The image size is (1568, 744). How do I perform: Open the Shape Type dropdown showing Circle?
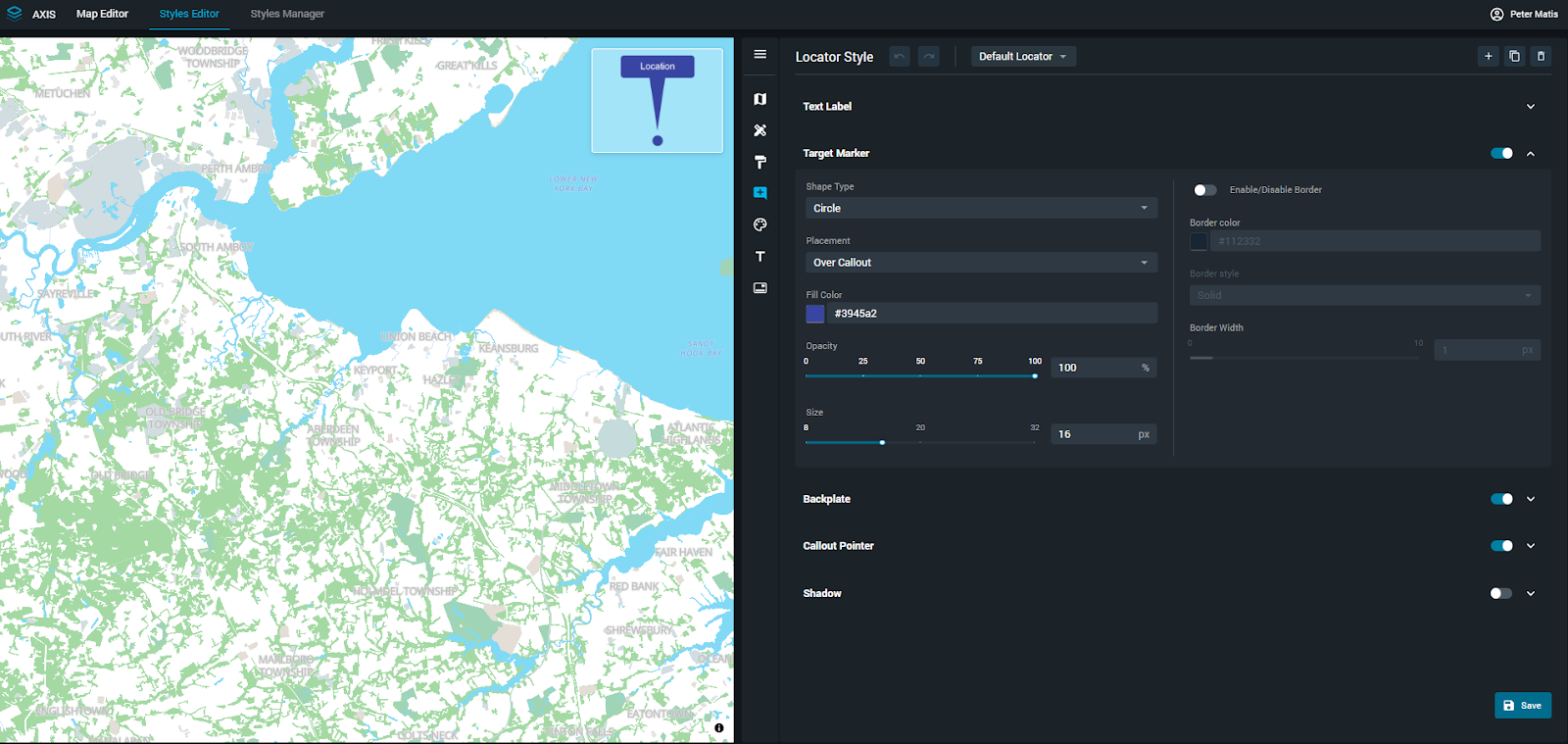point(980,208)
